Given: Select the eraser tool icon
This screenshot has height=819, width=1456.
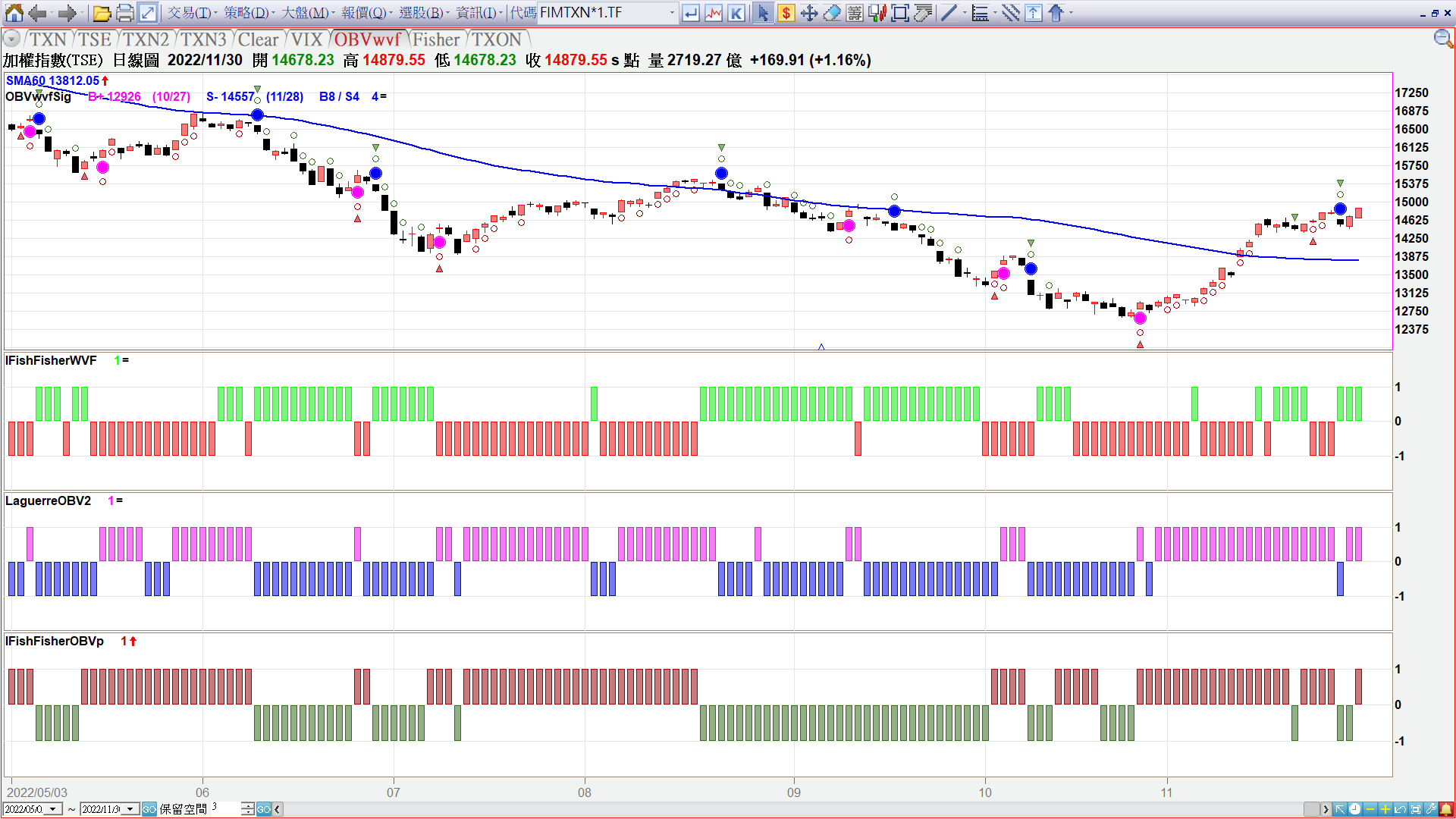Looking at the screenshot, I should pyautogui.click(x=832, y=13).
